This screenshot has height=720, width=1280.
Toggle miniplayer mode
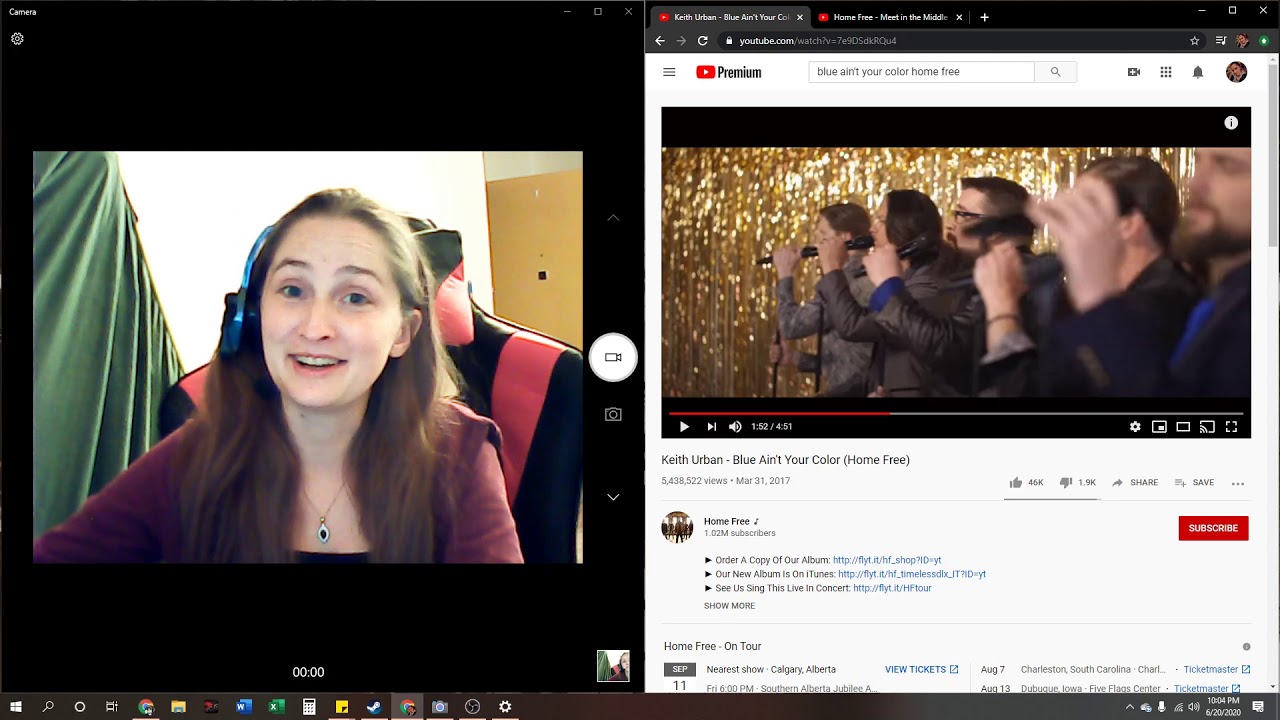1159,427
